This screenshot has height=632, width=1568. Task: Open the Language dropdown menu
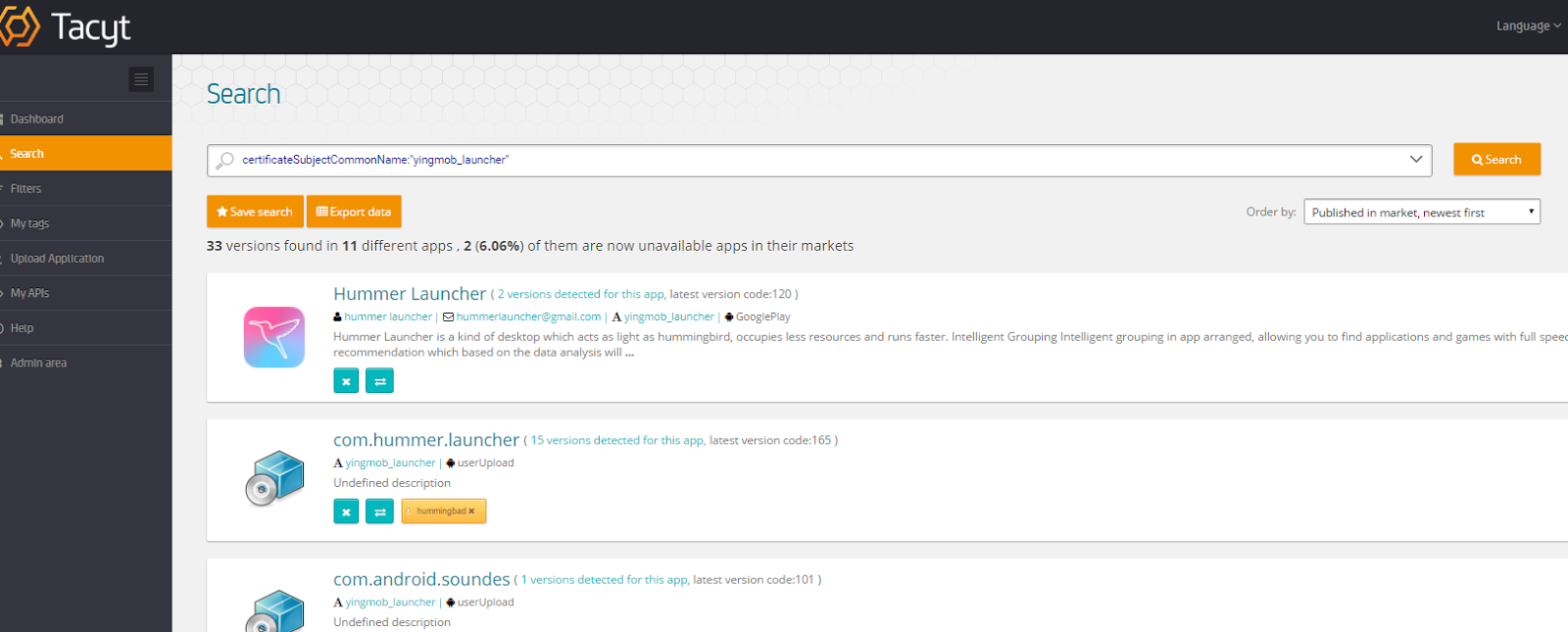(x=1527, y=26)
